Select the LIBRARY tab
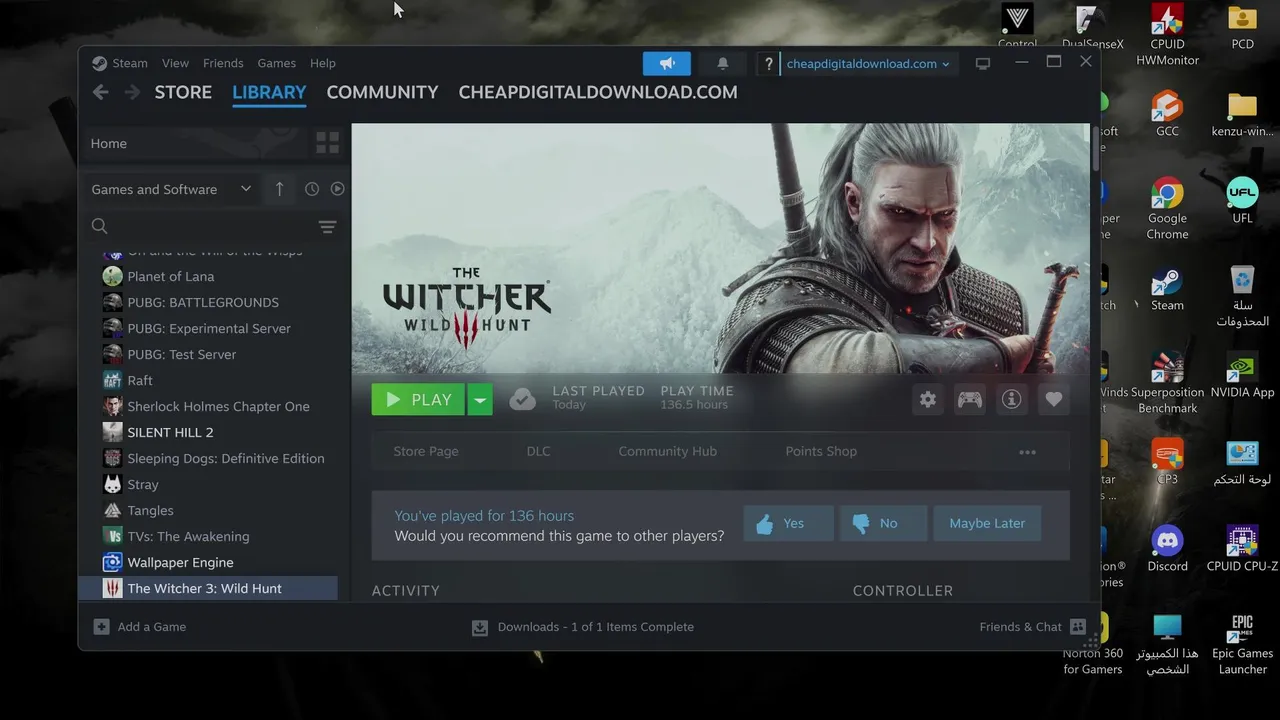 coord(269,92)
